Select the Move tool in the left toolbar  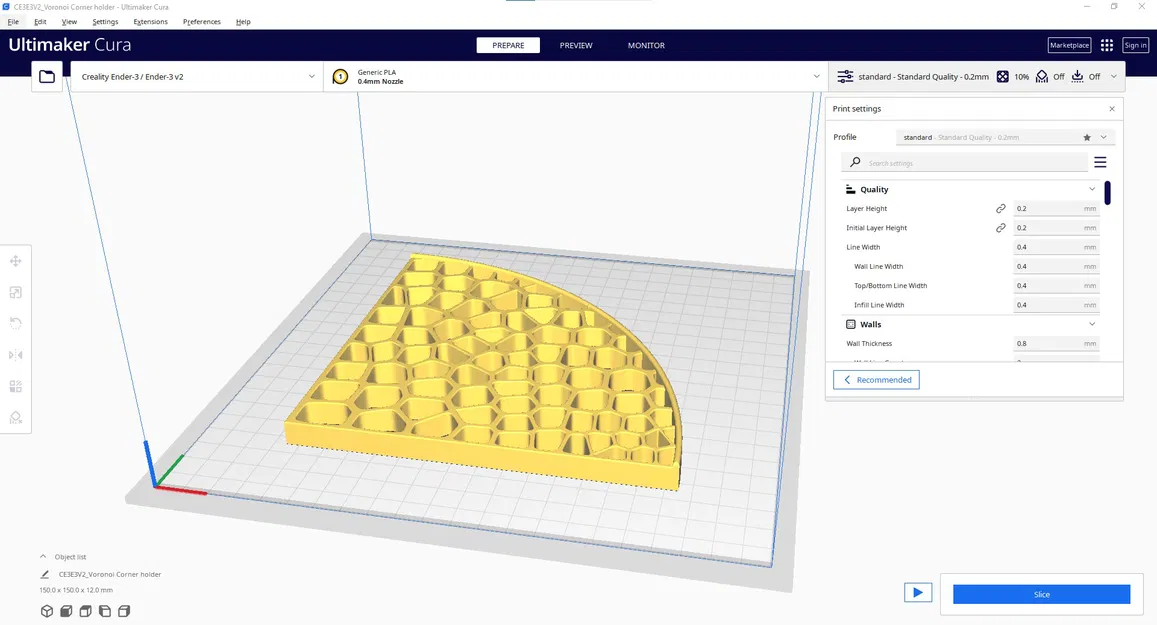point(15,260)
